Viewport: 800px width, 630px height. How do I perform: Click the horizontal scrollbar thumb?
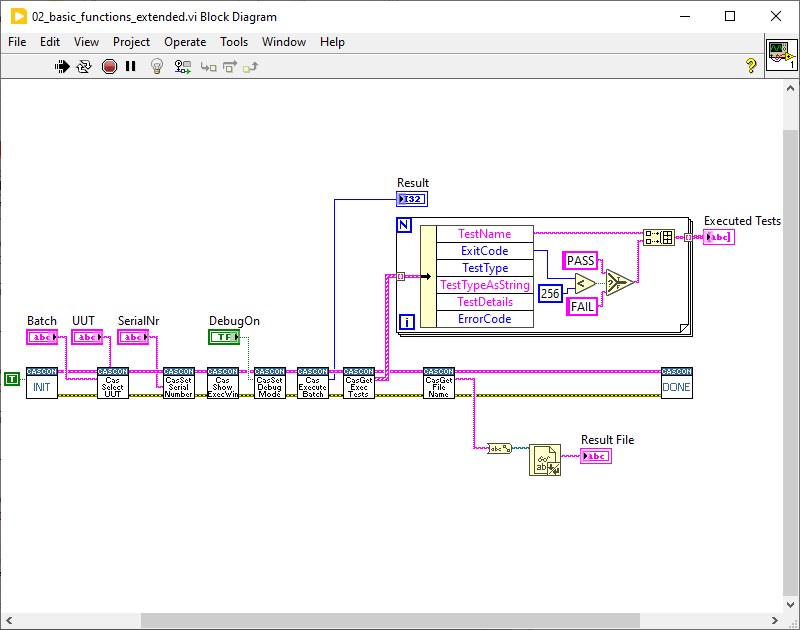pos(390,620)
